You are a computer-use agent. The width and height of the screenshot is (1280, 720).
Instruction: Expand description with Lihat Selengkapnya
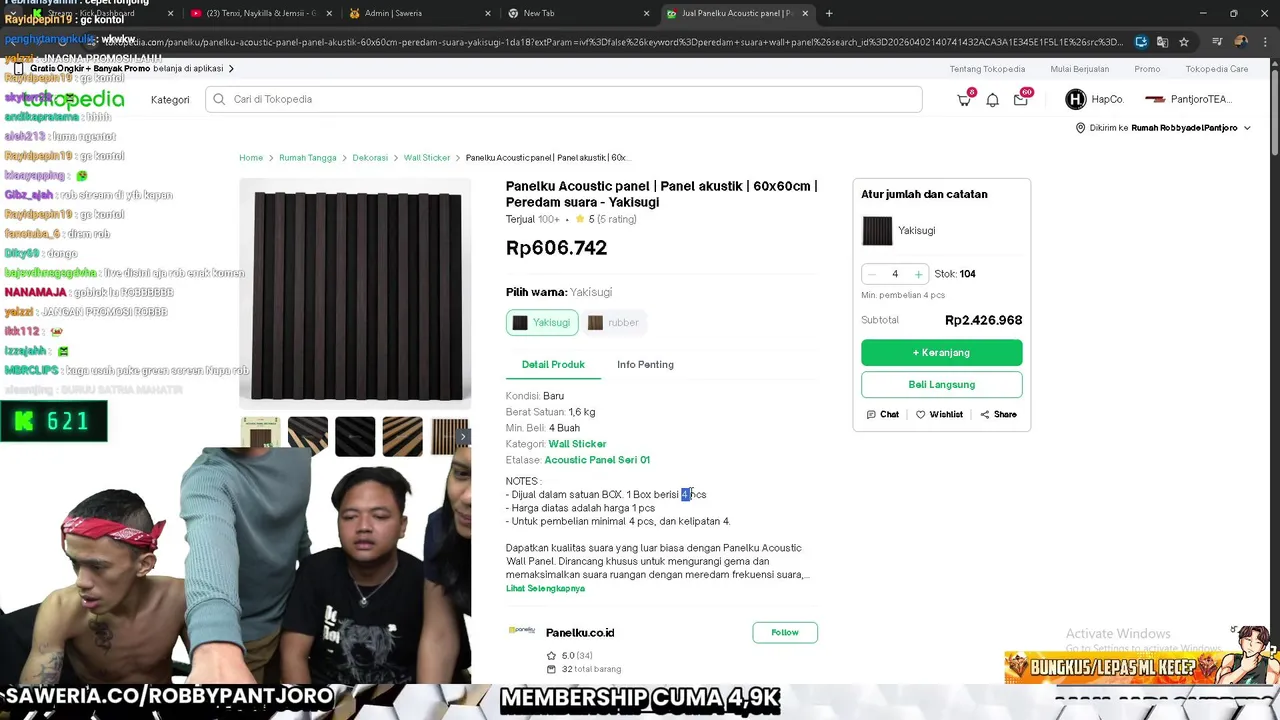point(545,588)
